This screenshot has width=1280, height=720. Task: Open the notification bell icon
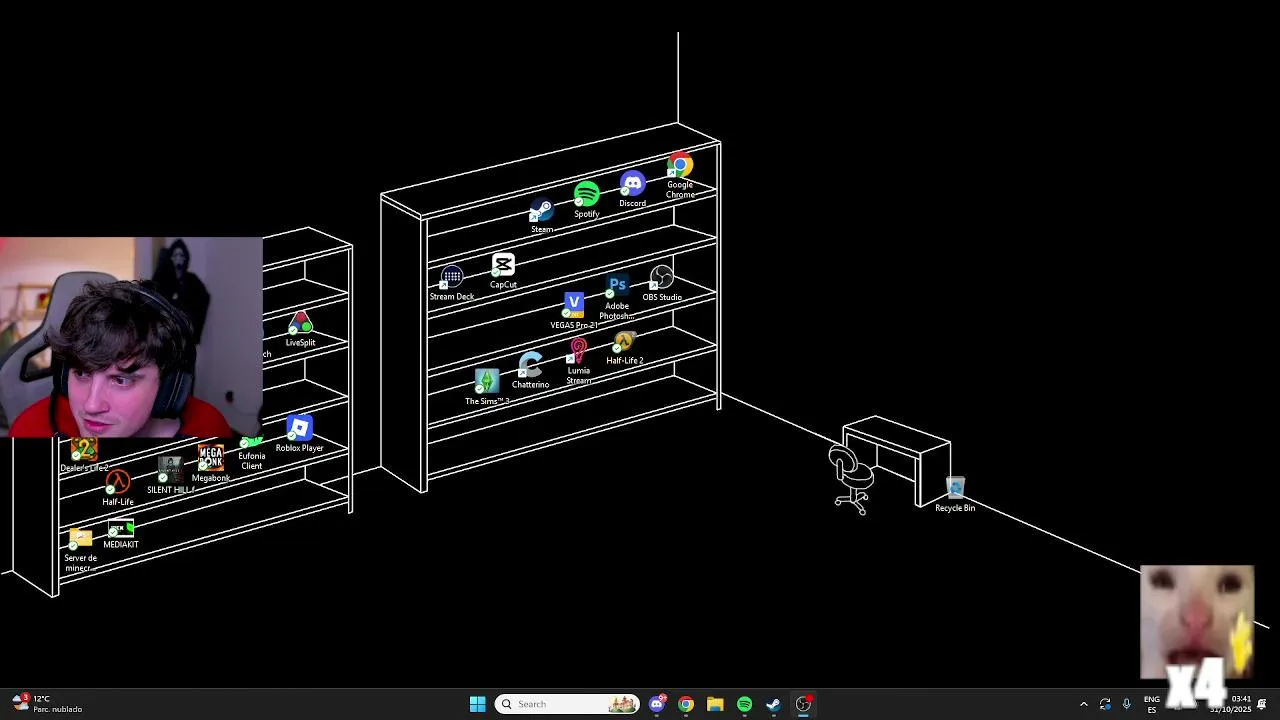pyautogui.click(x=1262, y=704)
